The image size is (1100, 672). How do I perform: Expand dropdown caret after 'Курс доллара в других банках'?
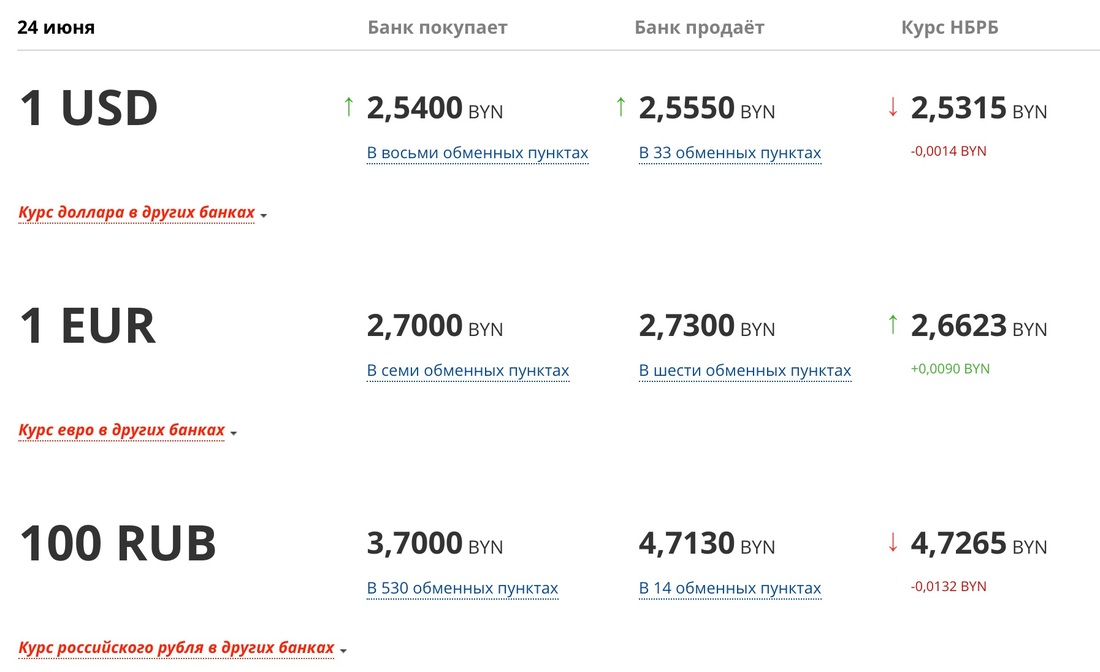[x=264, y=215]
